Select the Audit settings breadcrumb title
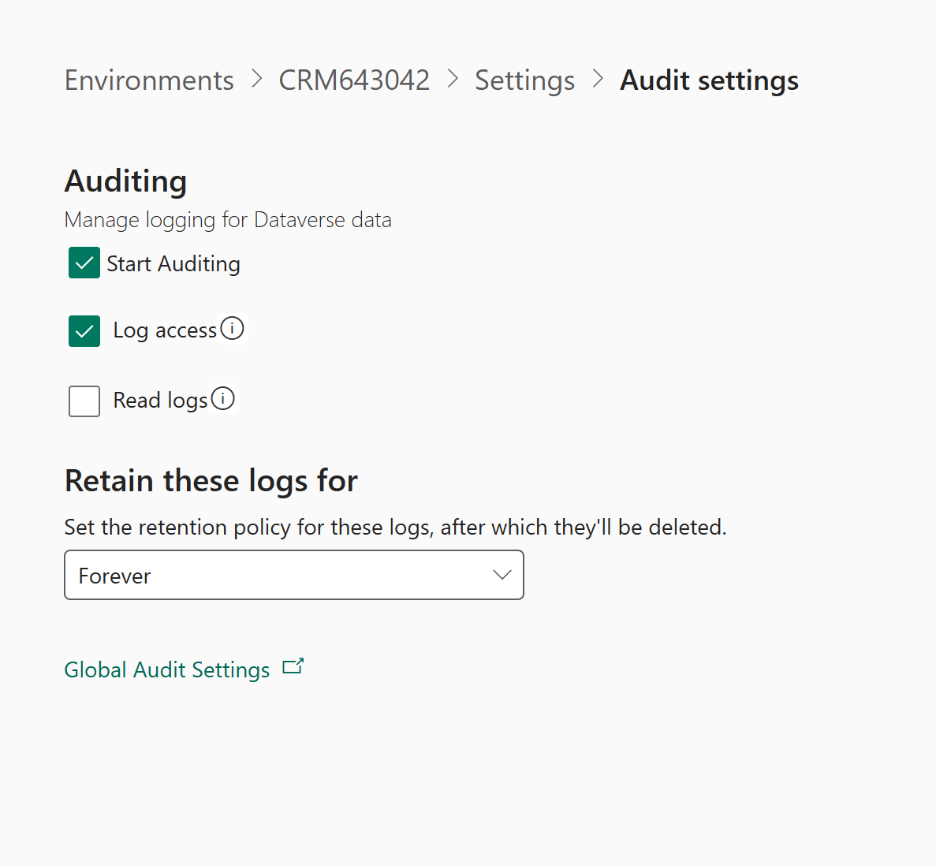The image size is (936, 867). point(709,80)
